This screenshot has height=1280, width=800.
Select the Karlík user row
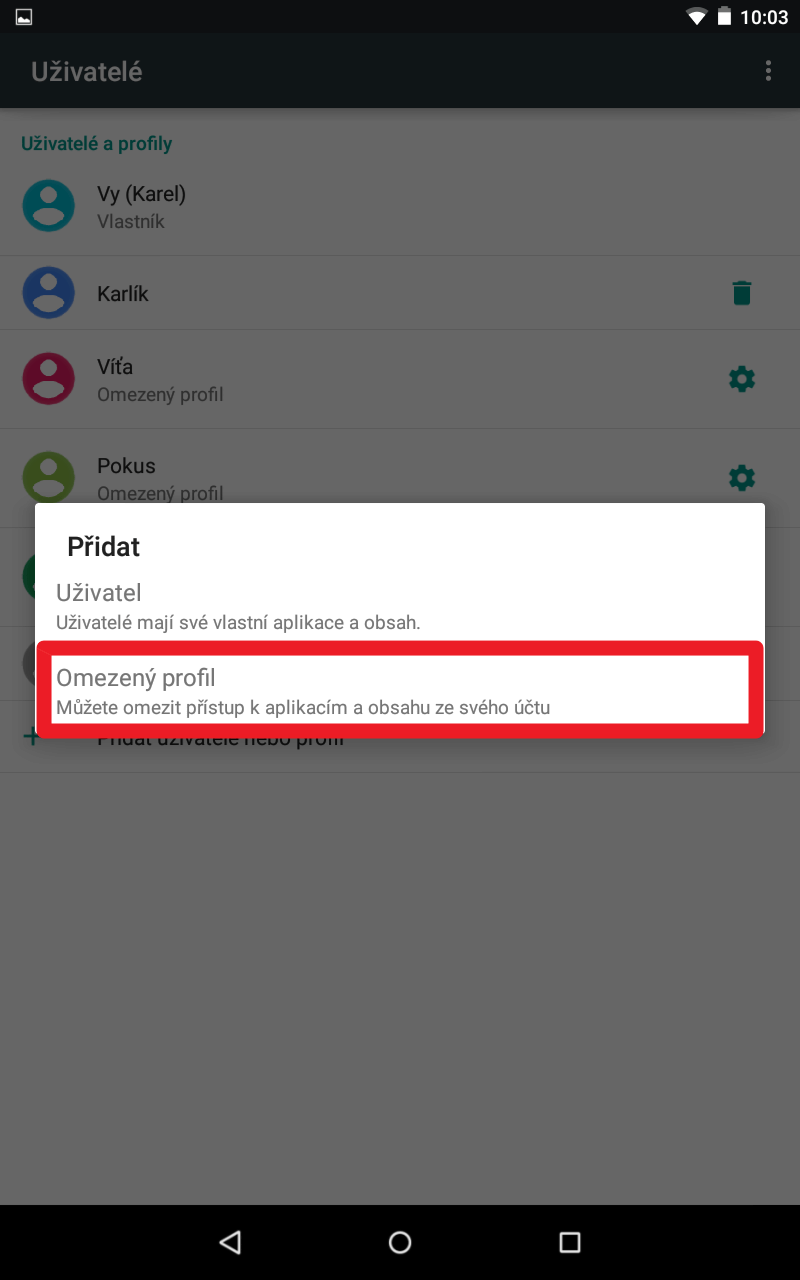click(x=400, y=293)
